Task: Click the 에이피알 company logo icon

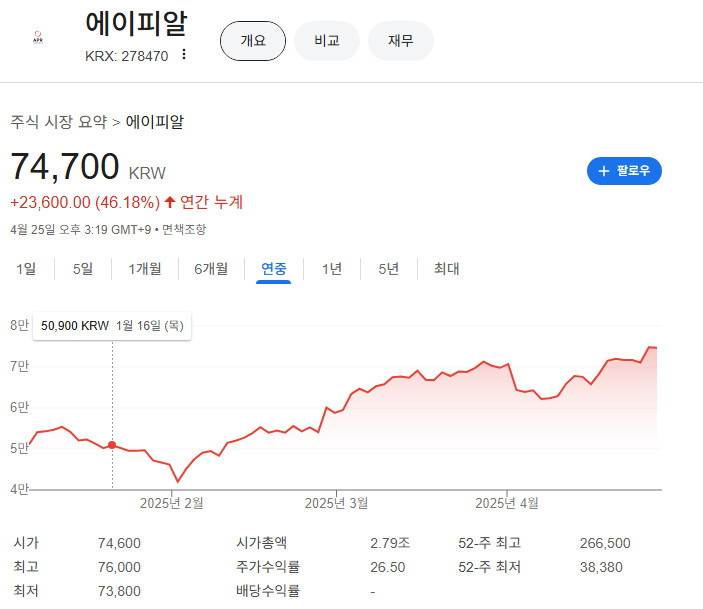Action: 38,40
